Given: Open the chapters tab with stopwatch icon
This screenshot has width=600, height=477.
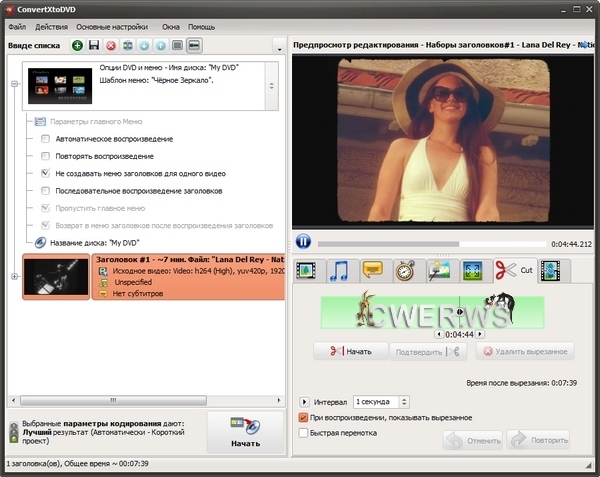Looking at the screenshot, I should 405,270.
